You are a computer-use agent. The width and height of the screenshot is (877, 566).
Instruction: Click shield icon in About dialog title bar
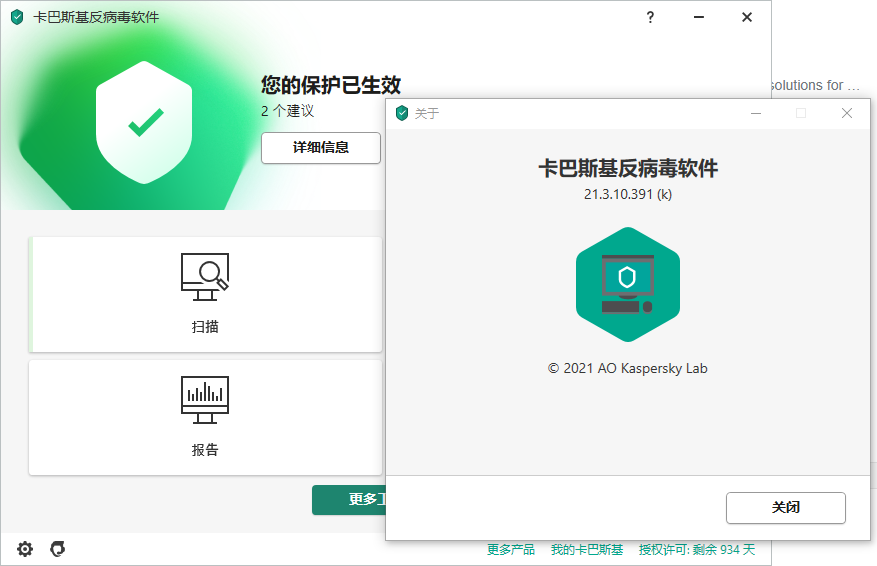(x=402, y=113)
